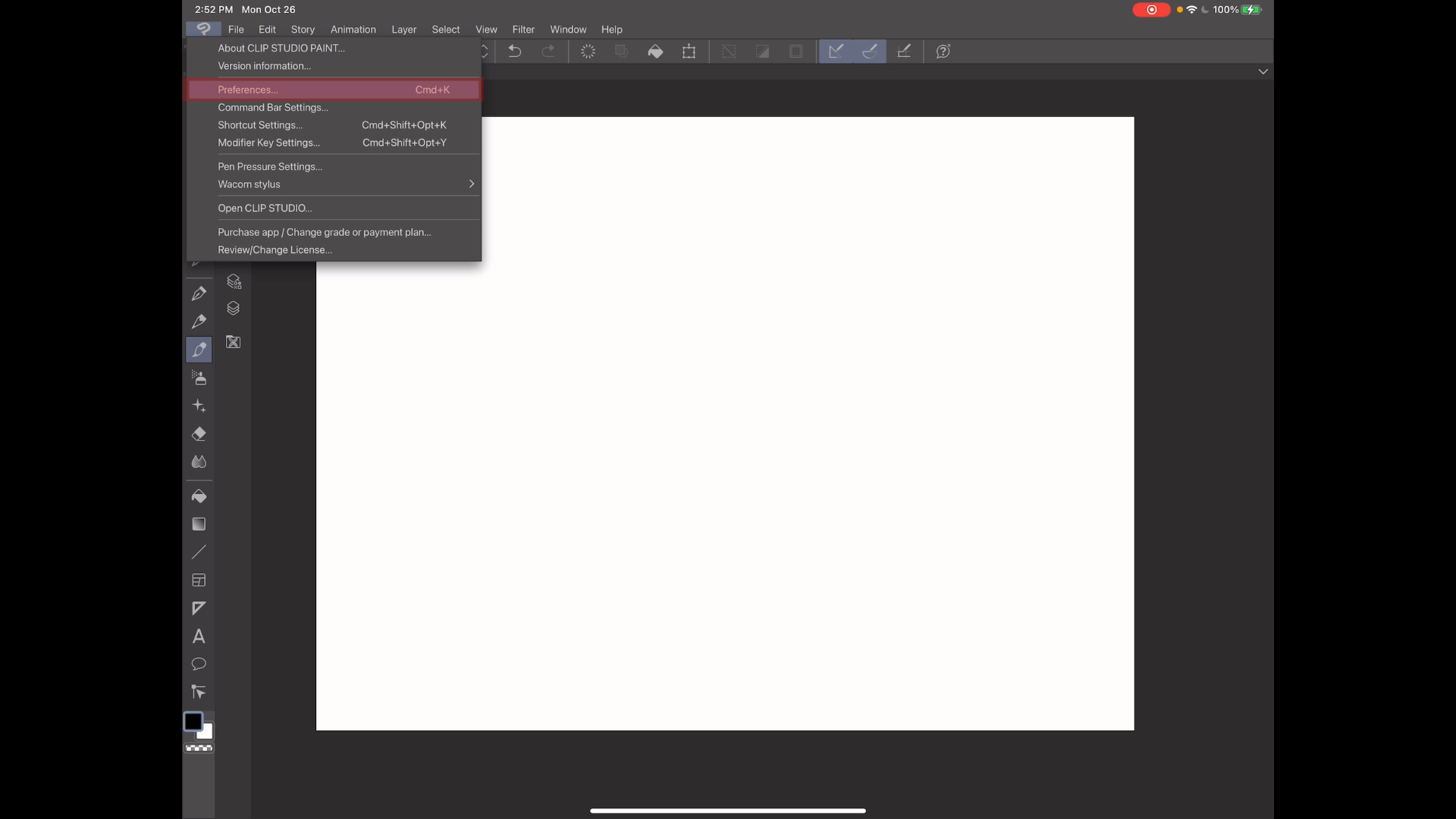Toggle Snap to Ruler in command bar
Image resolution: width=1456 pixels, height=819 pixels.
click(836, 52)
